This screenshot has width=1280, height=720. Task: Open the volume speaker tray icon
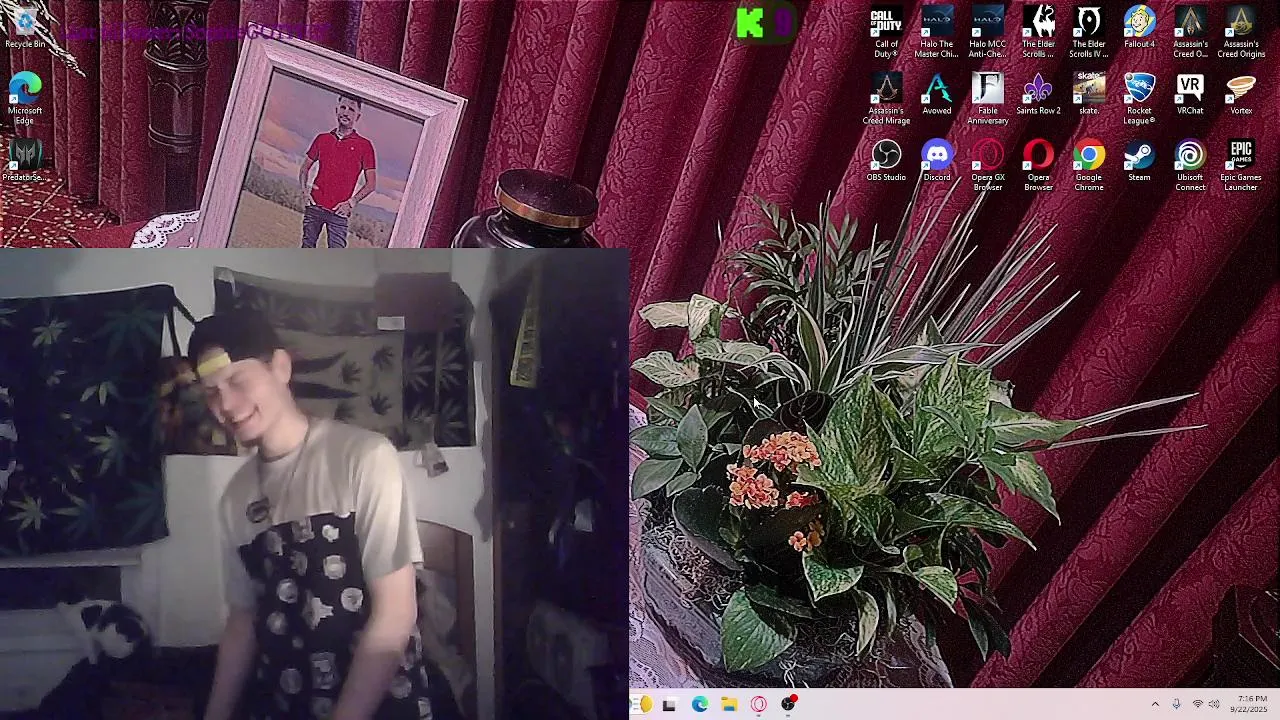1214,705
